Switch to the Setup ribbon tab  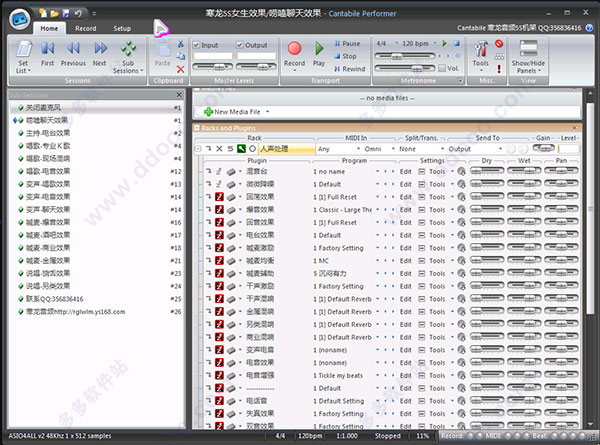[122, 28]
